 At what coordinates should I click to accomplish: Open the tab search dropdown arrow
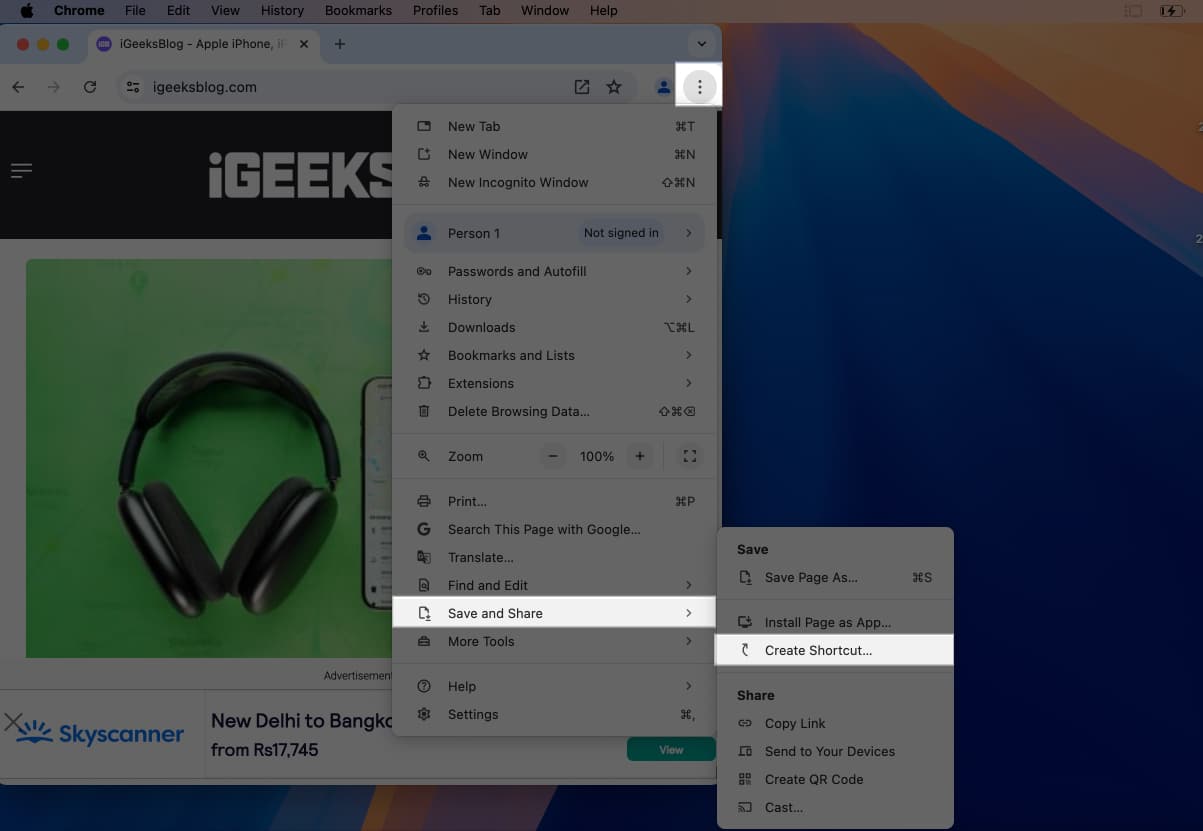click(x=701, y=44)
